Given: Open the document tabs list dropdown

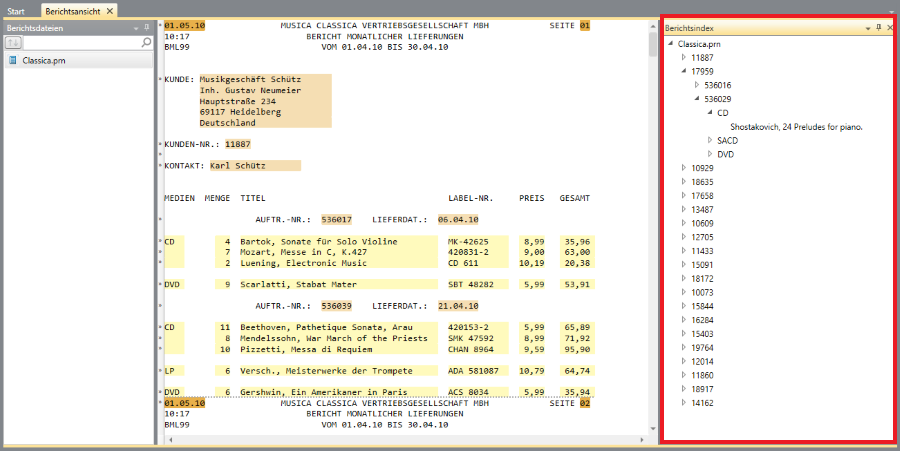Looking at the screenshot, I should tap(890, 10).
